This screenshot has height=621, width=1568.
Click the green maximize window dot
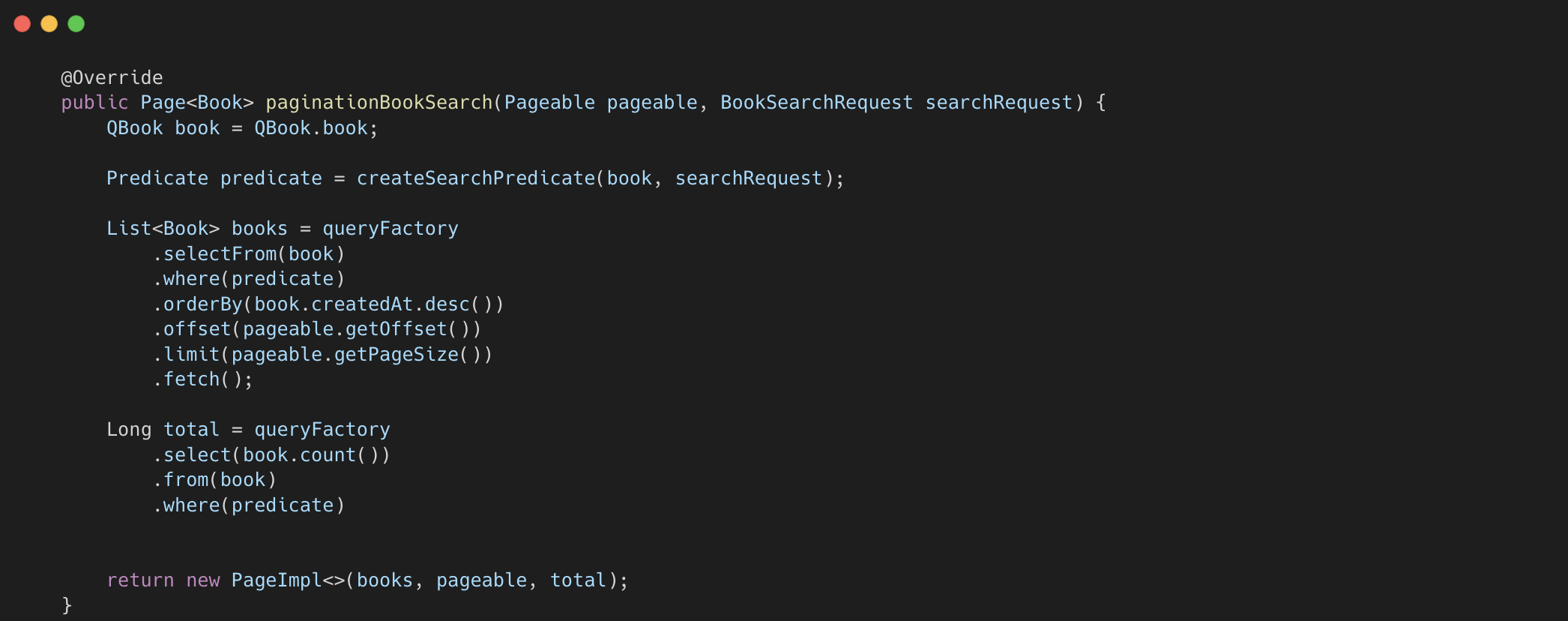76,24
